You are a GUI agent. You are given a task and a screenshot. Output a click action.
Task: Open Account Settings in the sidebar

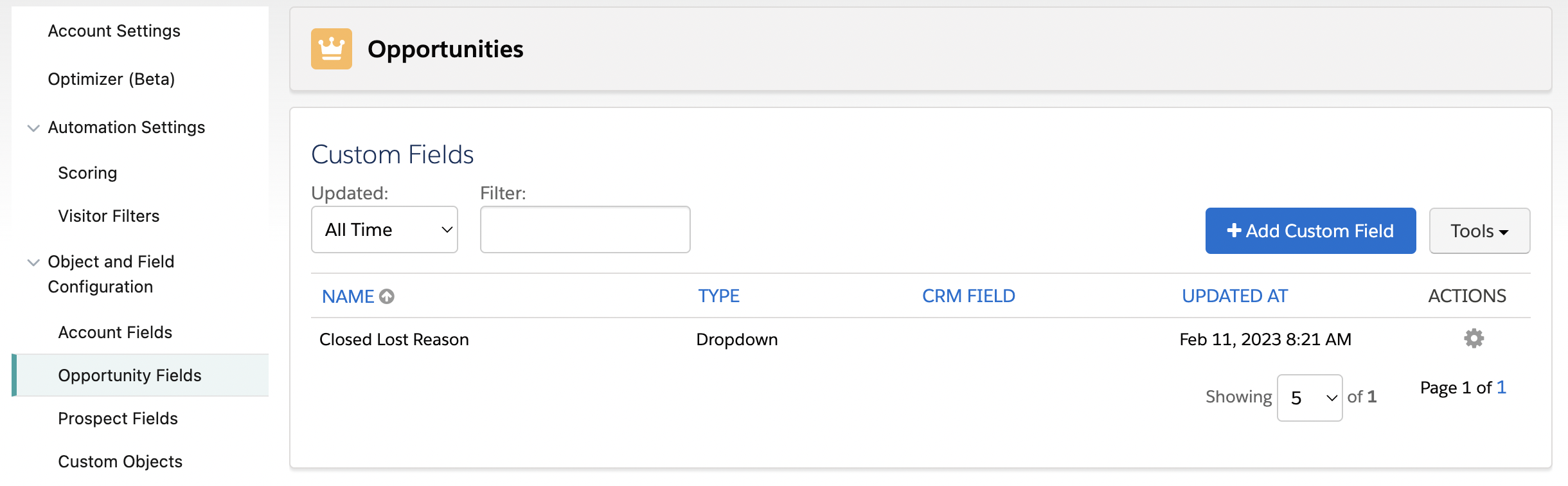(114, 31)
